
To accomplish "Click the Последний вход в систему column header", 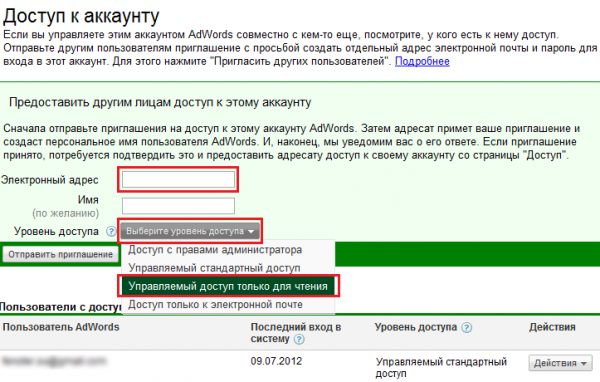I will pos(296,333).
